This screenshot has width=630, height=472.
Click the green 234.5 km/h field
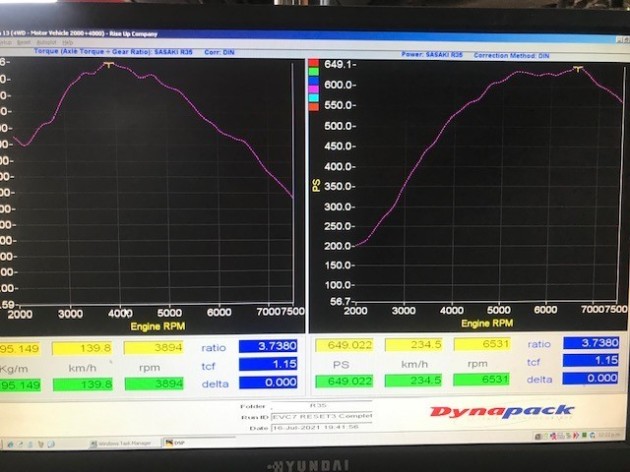click(413, 380)
